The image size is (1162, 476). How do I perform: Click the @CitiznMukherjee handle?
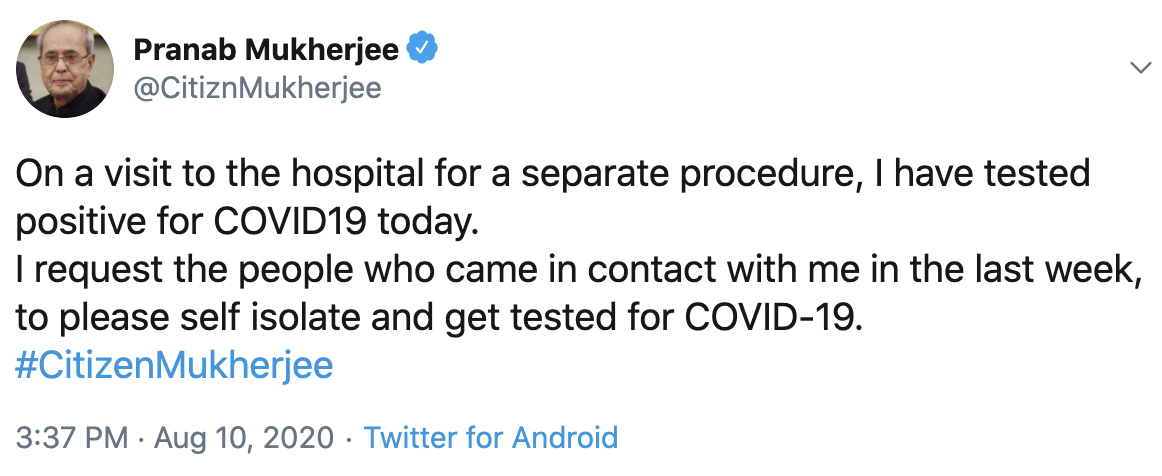[x=256, y=88]
